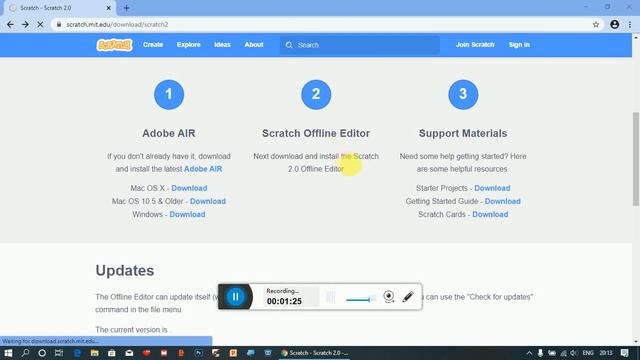This screenshot has width=640, height=360.
Task: Download the Getting Started Guide
Action: point(502,201)
